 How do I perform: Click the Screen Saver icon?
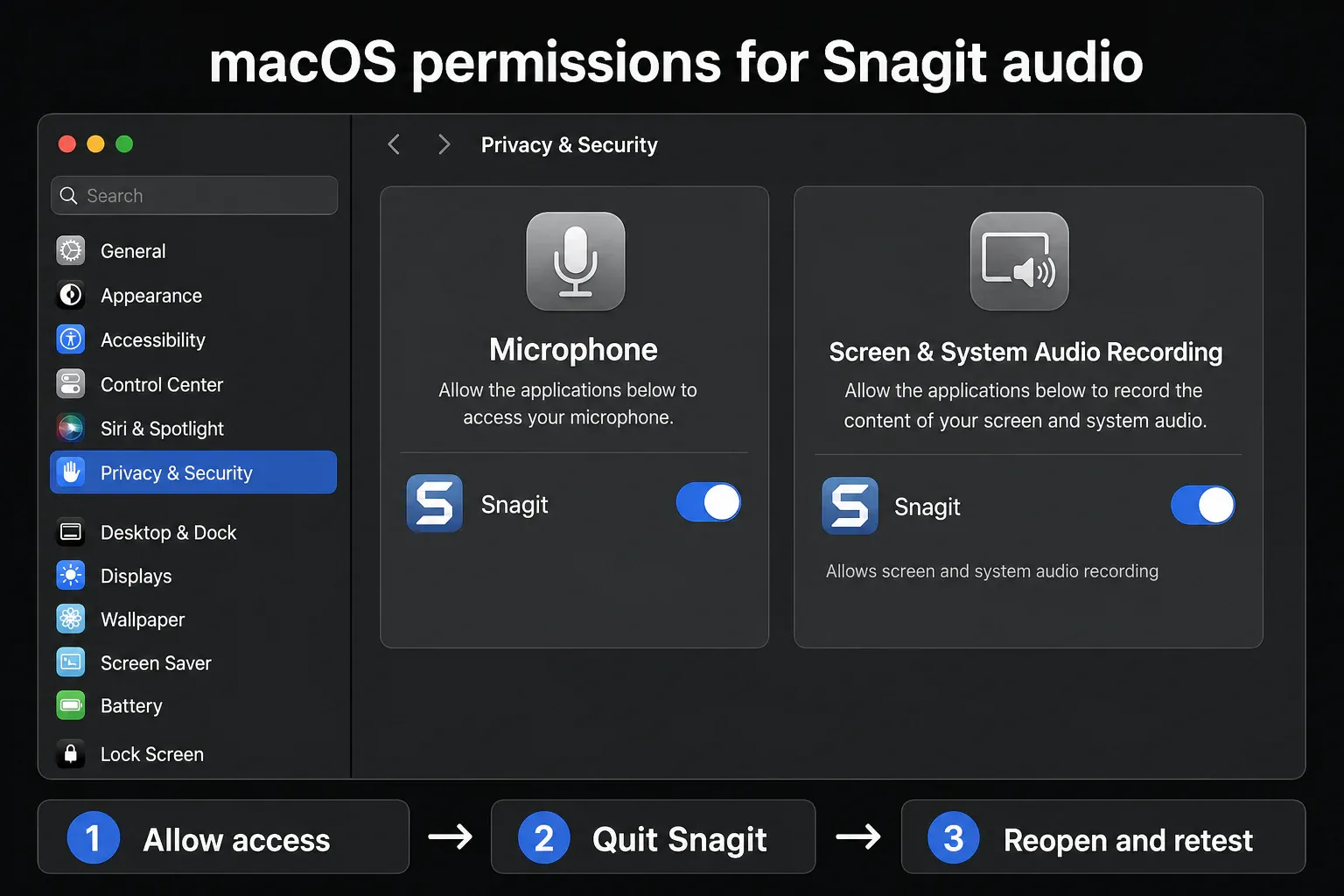[x=71, y=662]
